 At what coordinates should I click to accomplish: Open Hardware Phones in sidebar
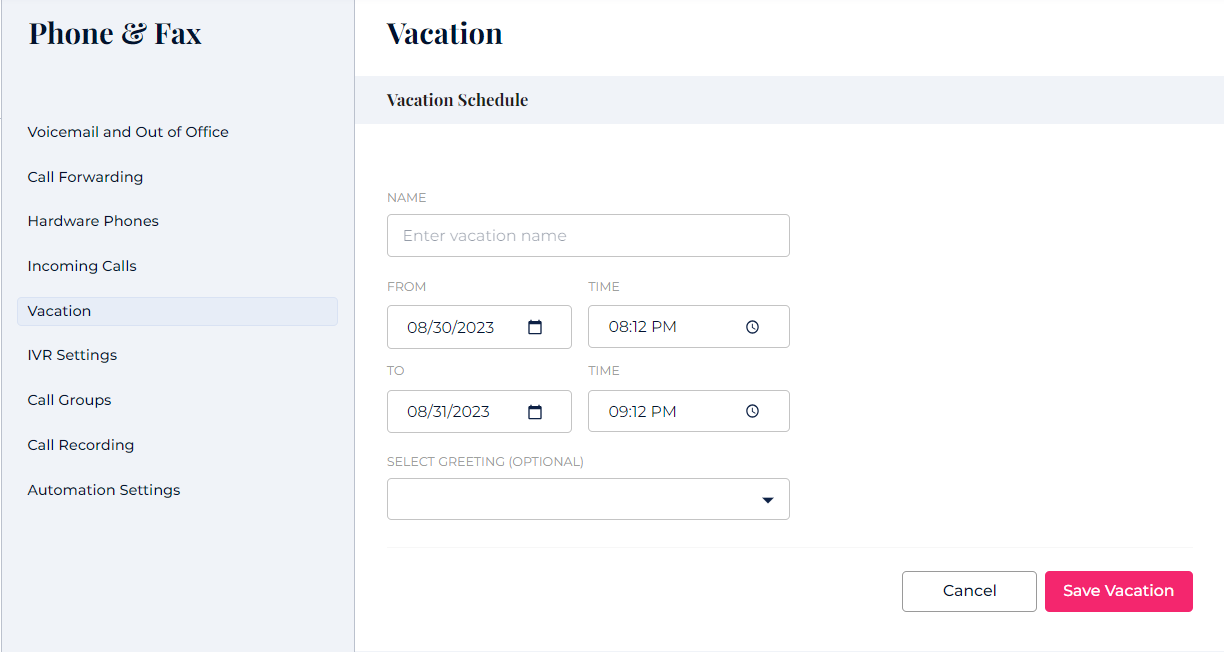pyautogui.click(x=93, y=221)
